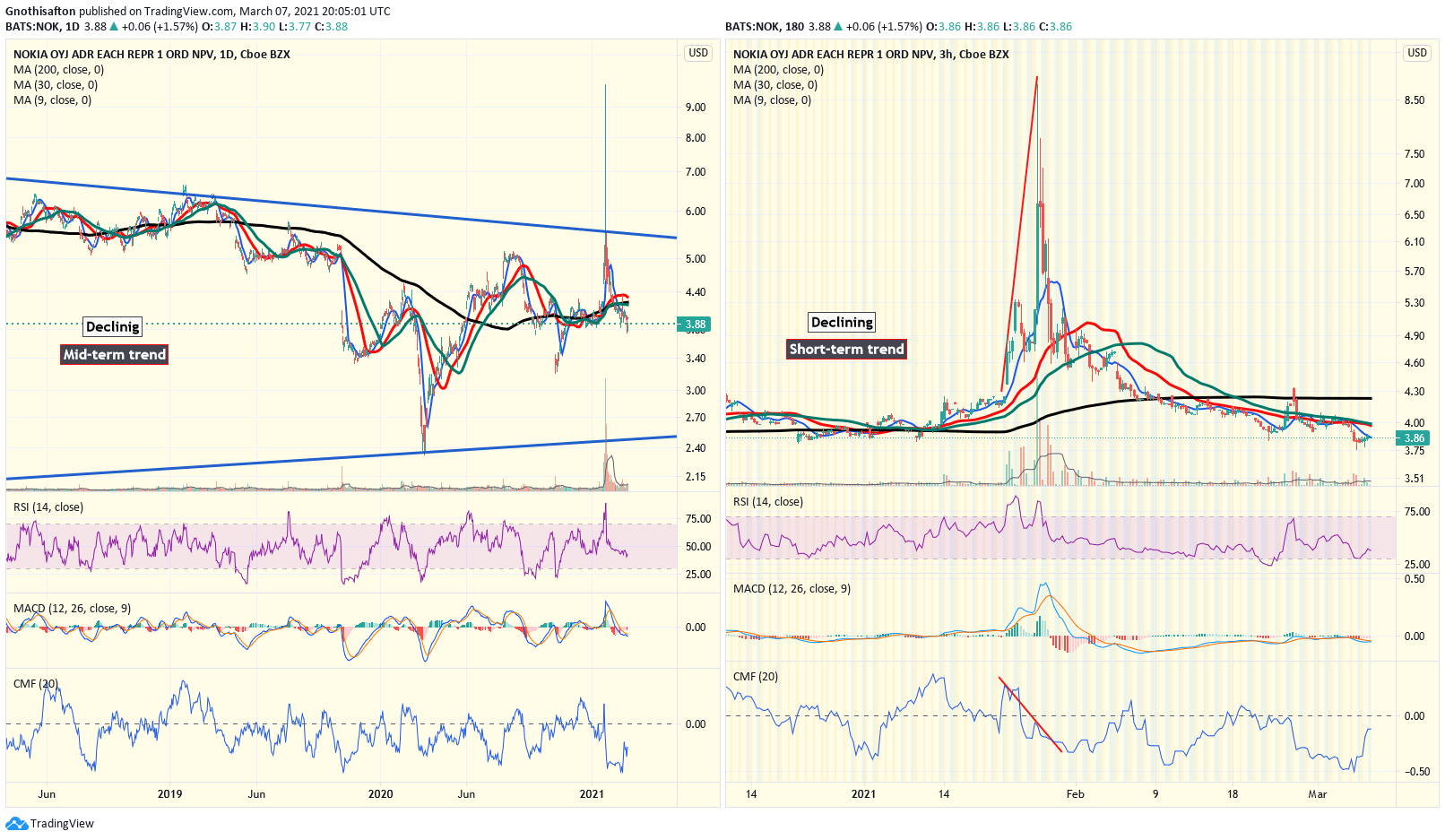Click CMF (20) label on daily chart
Screen dimensions: 1445x840
pos(36,684)
